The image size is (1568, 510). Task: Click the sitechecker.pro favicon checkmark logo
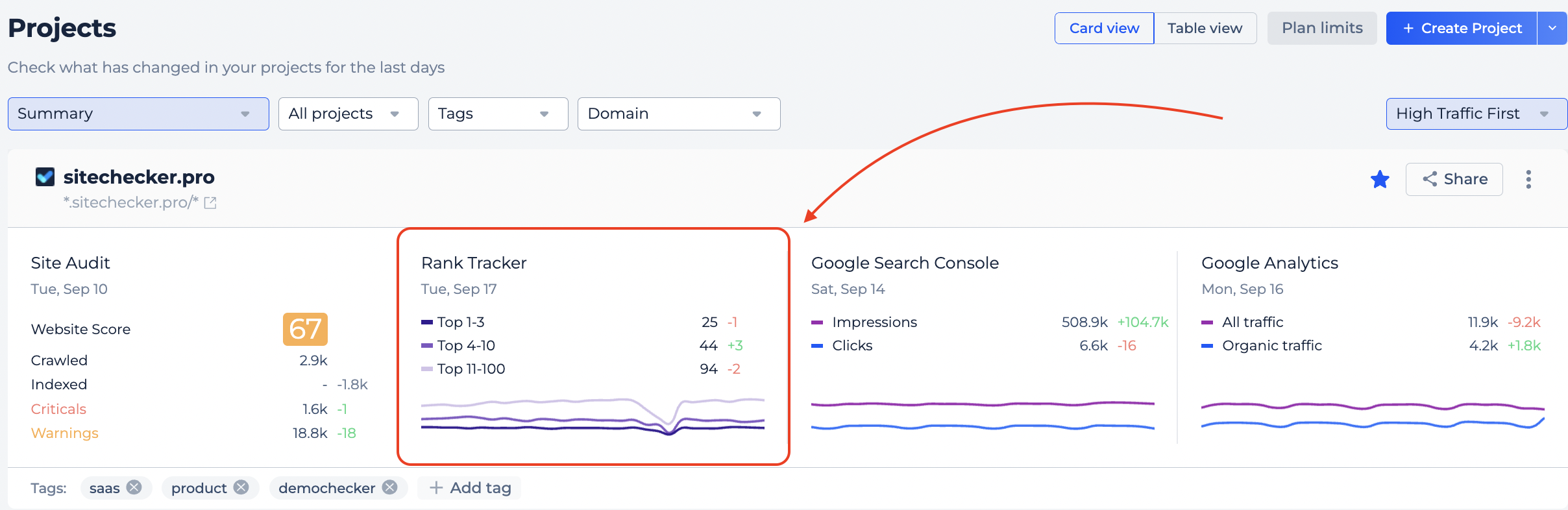45,176
